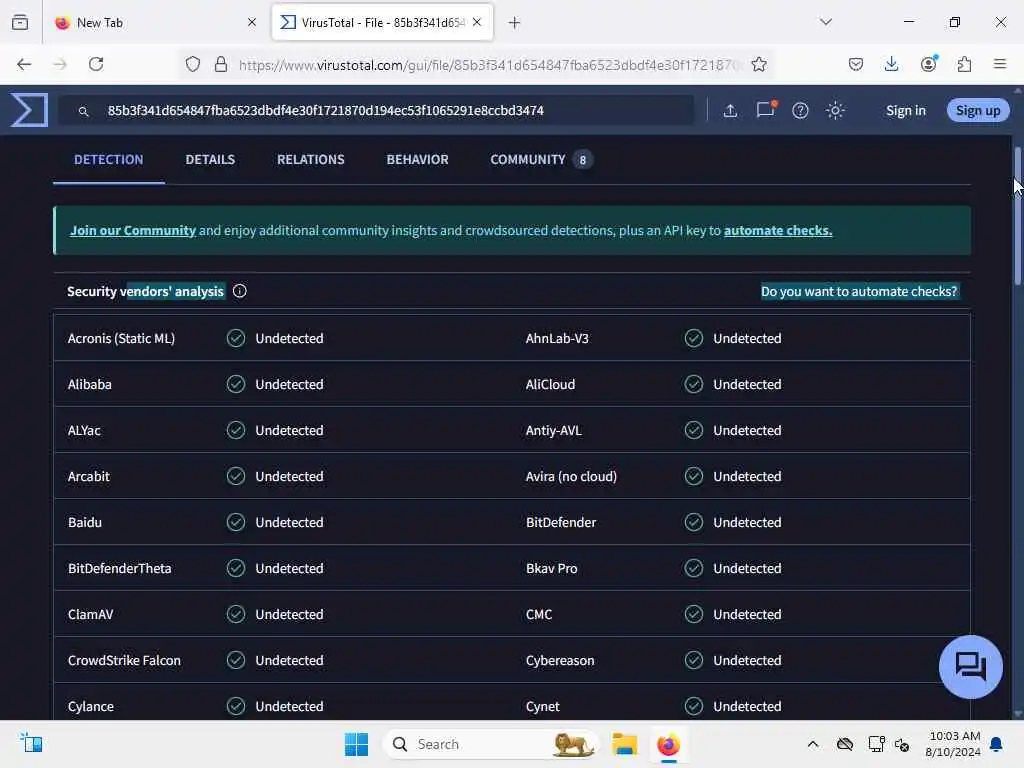
Task: Expand the list all tabs chevron
Action: click(x=826, y=22)
